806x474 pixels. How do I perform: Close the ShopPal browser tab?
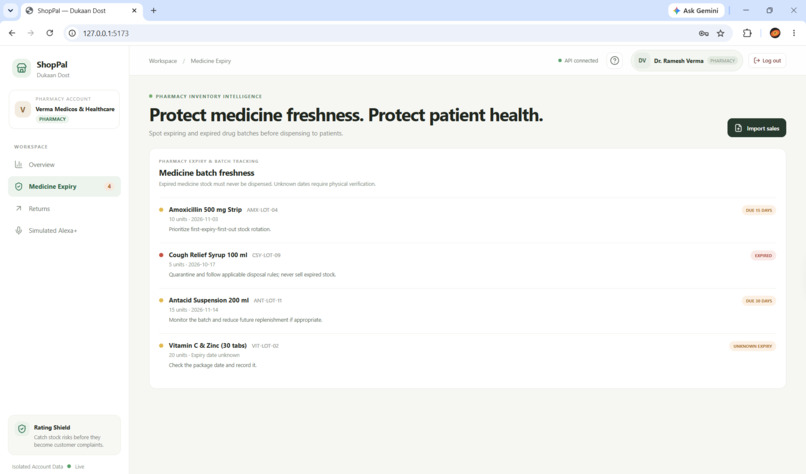[134, 10]
